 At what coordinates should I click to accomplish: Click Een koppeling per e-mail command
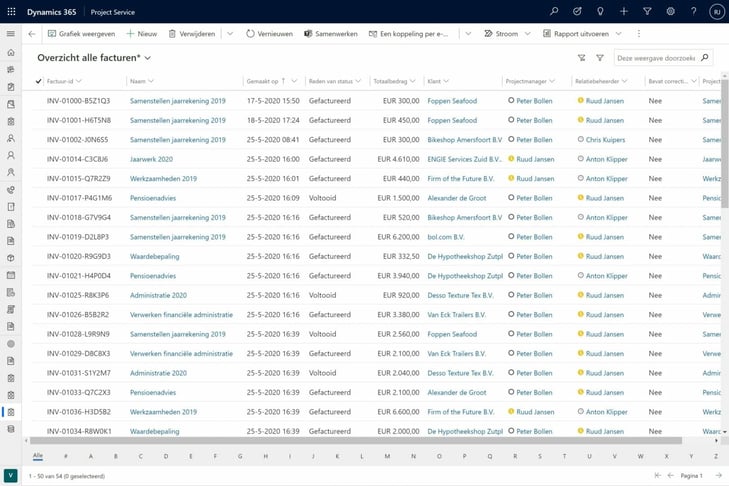(x=408, y=33)
